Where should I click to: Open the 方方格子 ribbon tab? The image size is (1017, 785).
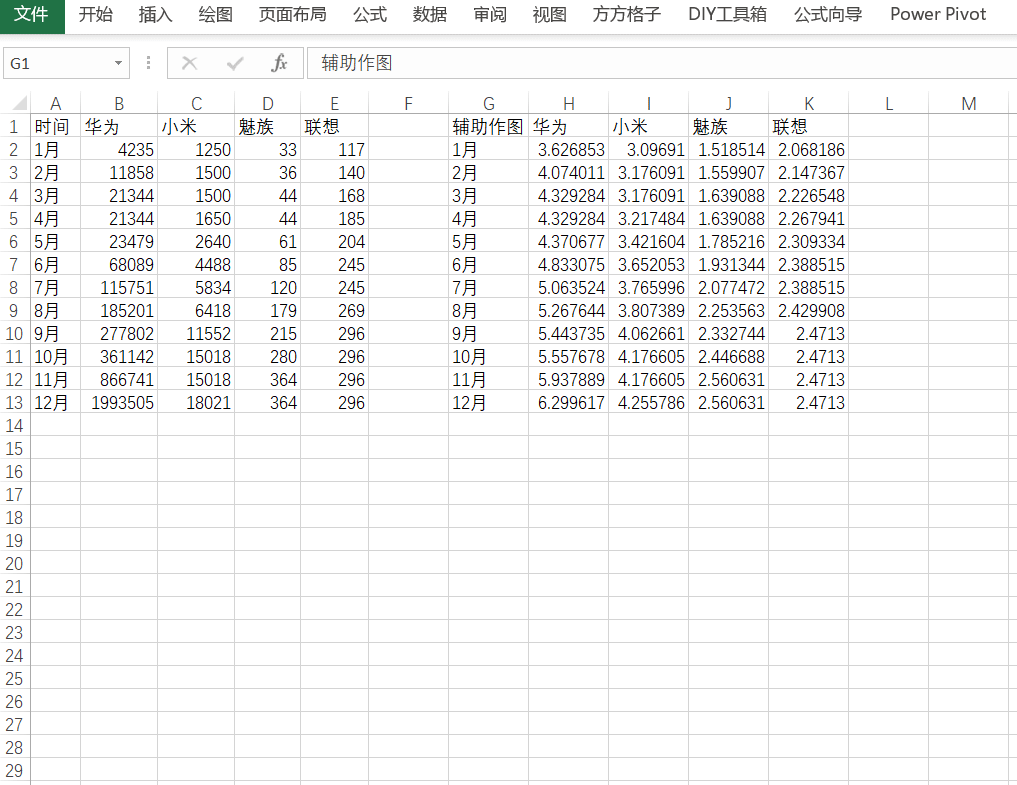click(627, 14)
